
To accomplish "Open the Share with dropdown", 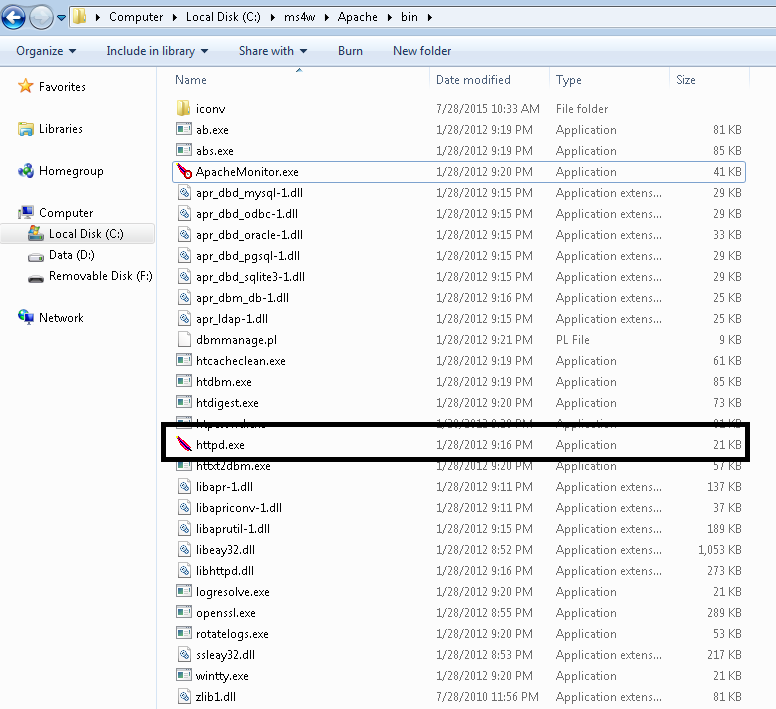I will (x=272, y=51).
